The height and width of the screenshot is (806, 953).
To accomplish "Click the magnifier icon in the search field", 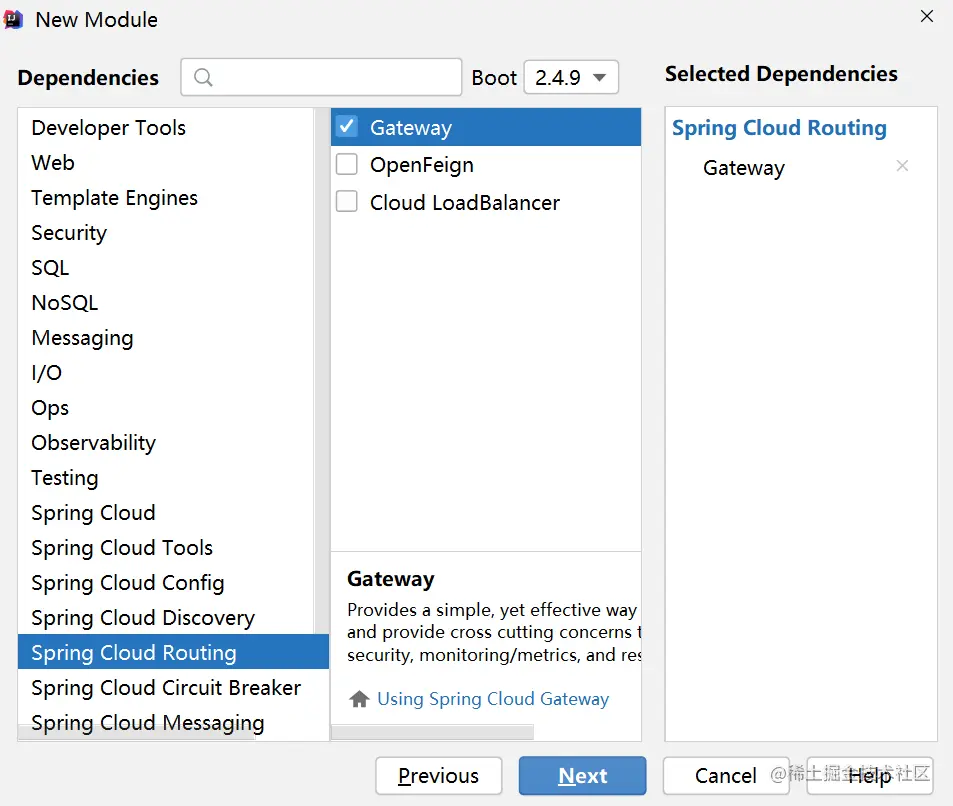I will coord(203,77).
